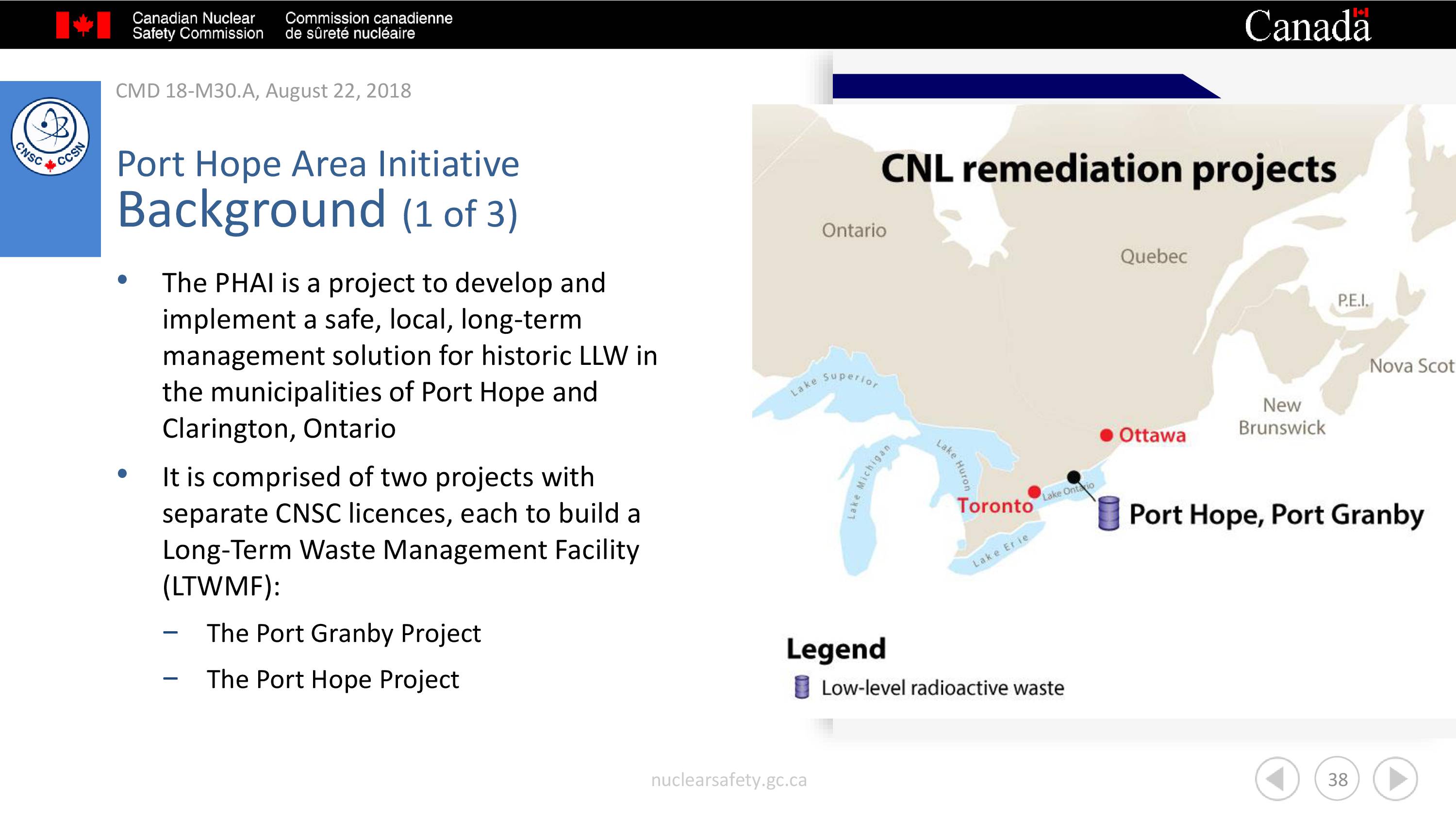Select the 'Port Hope, Port Granby' map label
Image resolution: width=1456 pixels, height=819 pixels.
[1276, 515]
